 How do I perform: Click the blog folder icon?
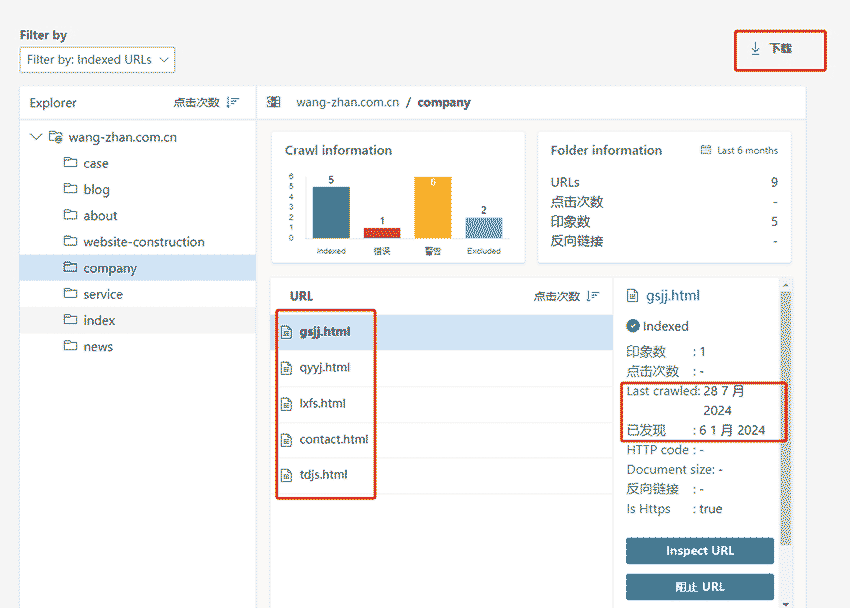(x=70, y=189)
